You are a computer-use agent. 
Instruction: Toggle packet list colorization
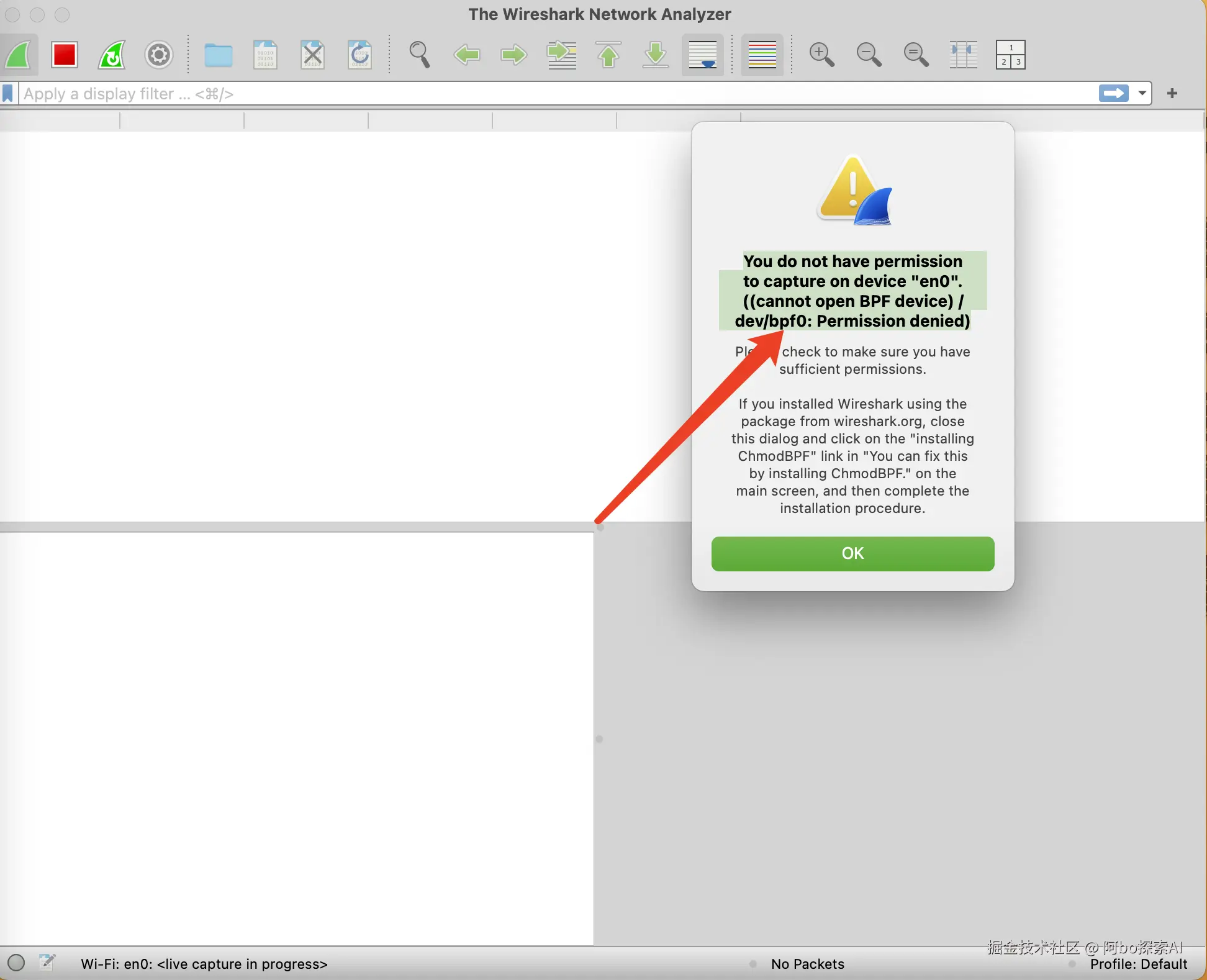click(x=762, y=55)
